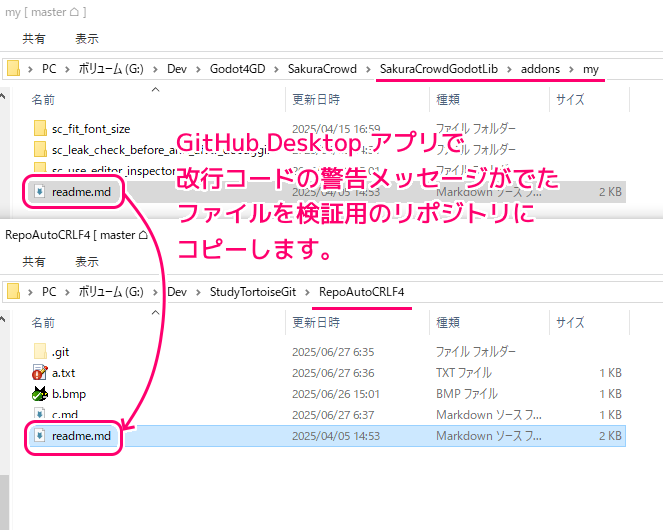Sort by 種類 column in top window
Viewport: 663px width, 530px height.
click(447, 100)
